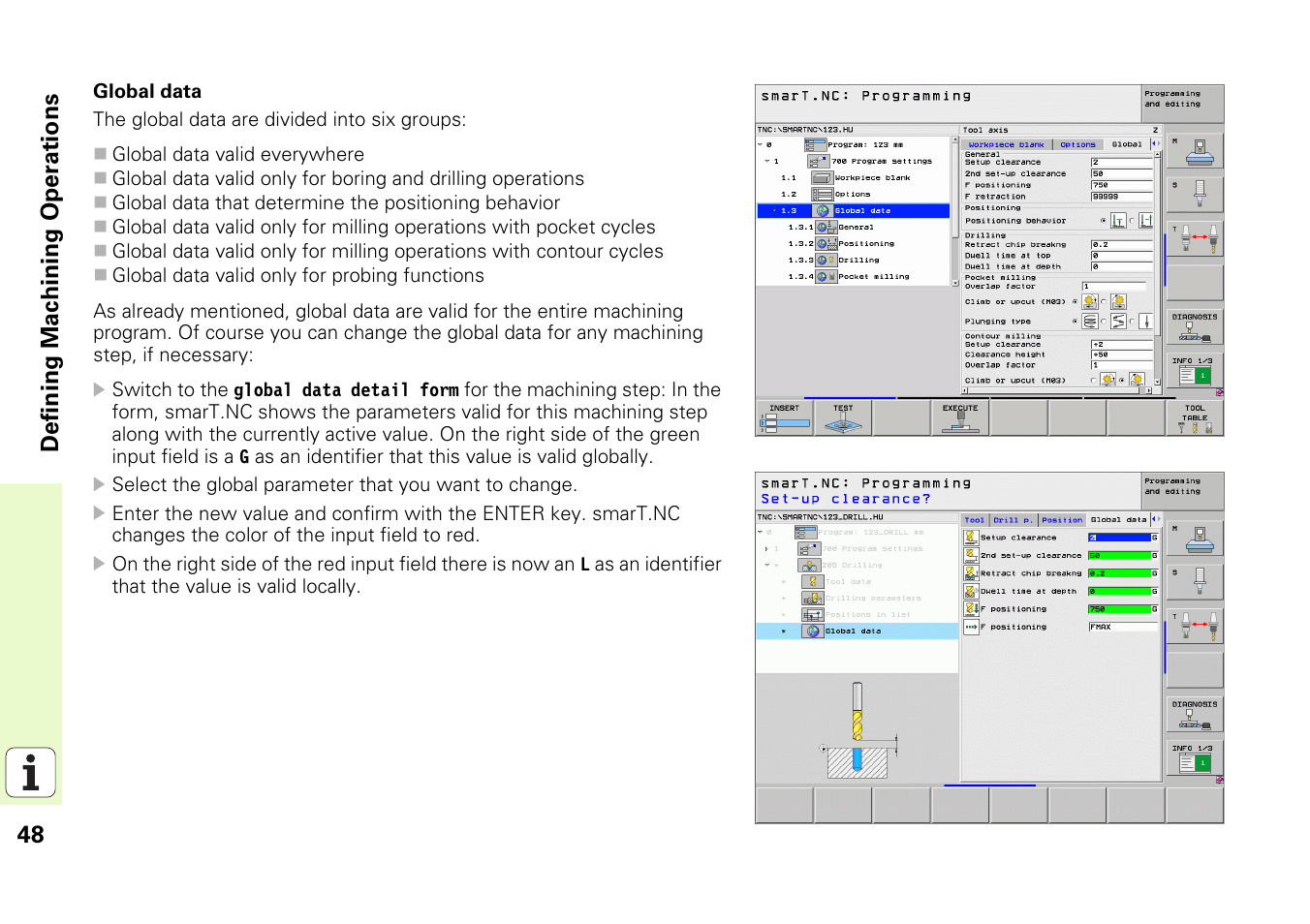Click the 1.3.4 Pocket milling icon in tree

point(827,277)
